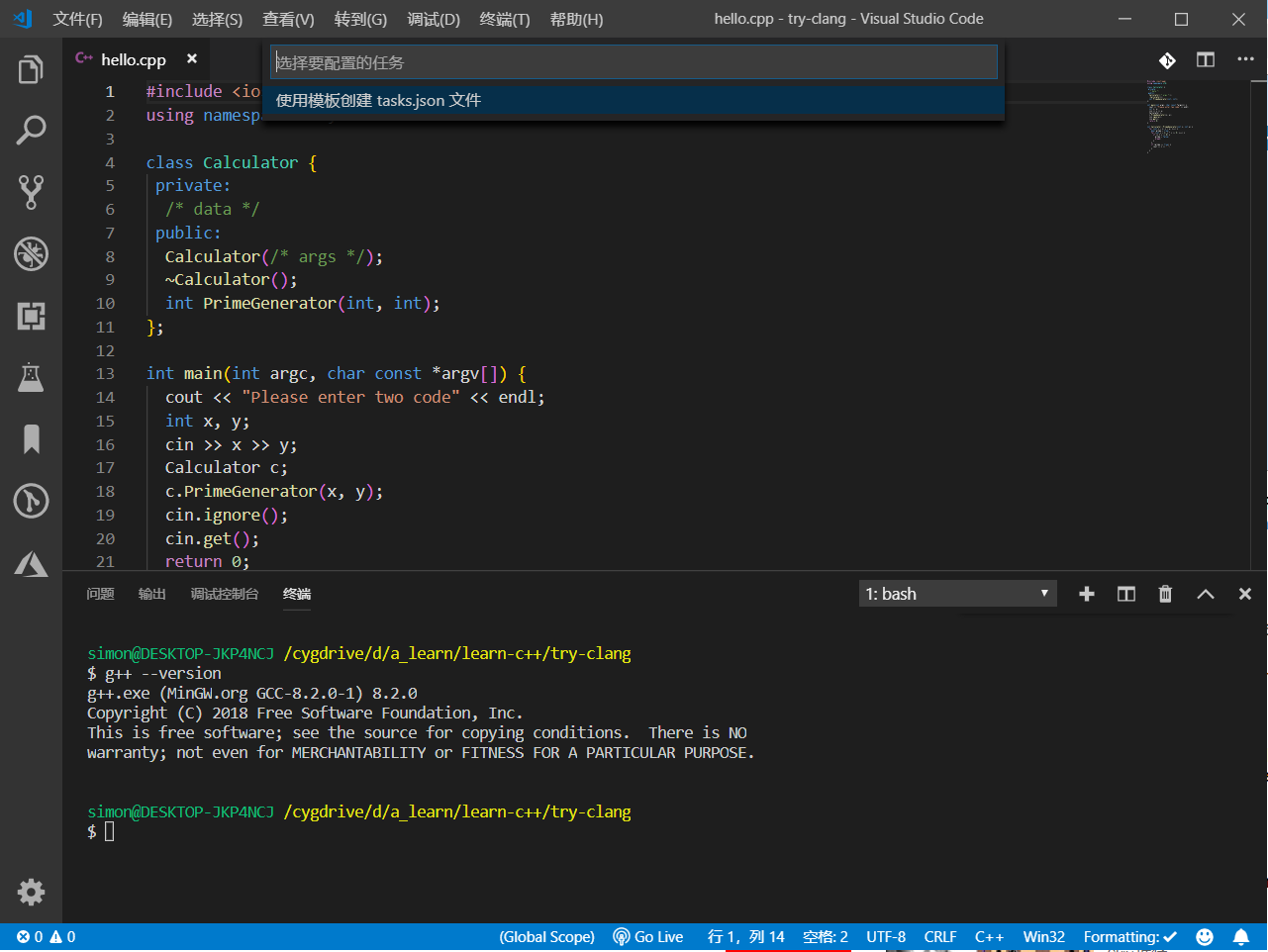Click line number 13 in the gutter
Screen dimensions: 1268x952
click(105, 374)
